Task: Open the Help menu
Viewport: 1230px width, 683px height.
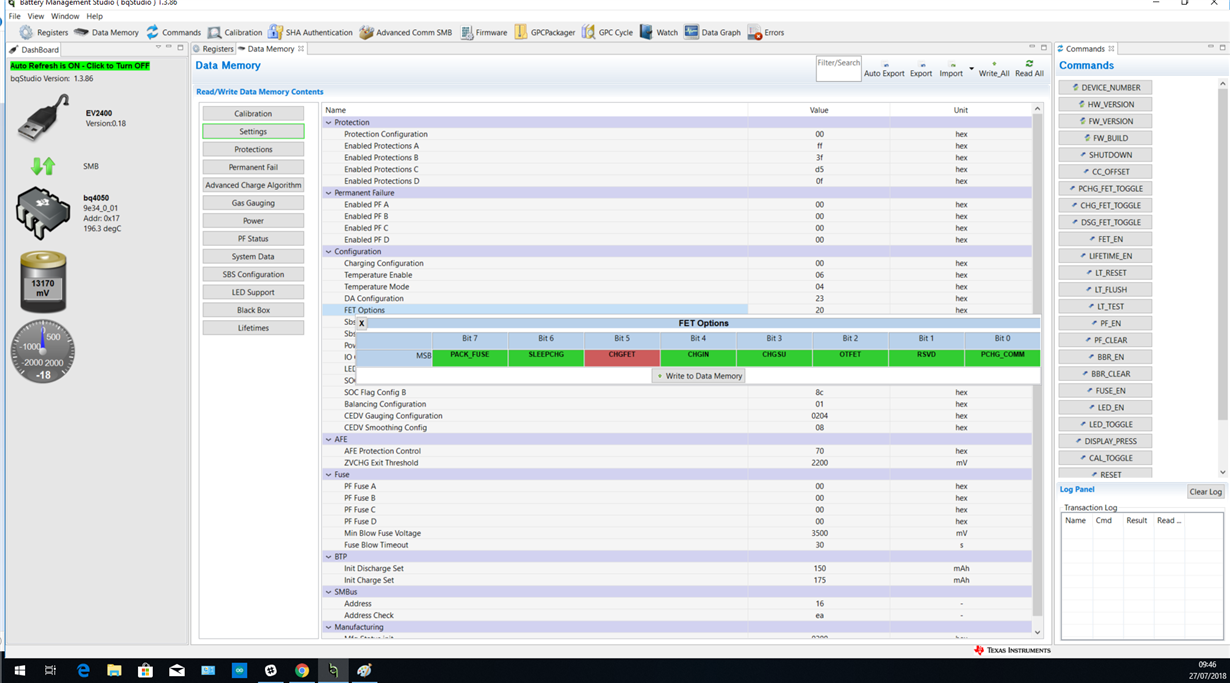Action: tap(95, 16)
